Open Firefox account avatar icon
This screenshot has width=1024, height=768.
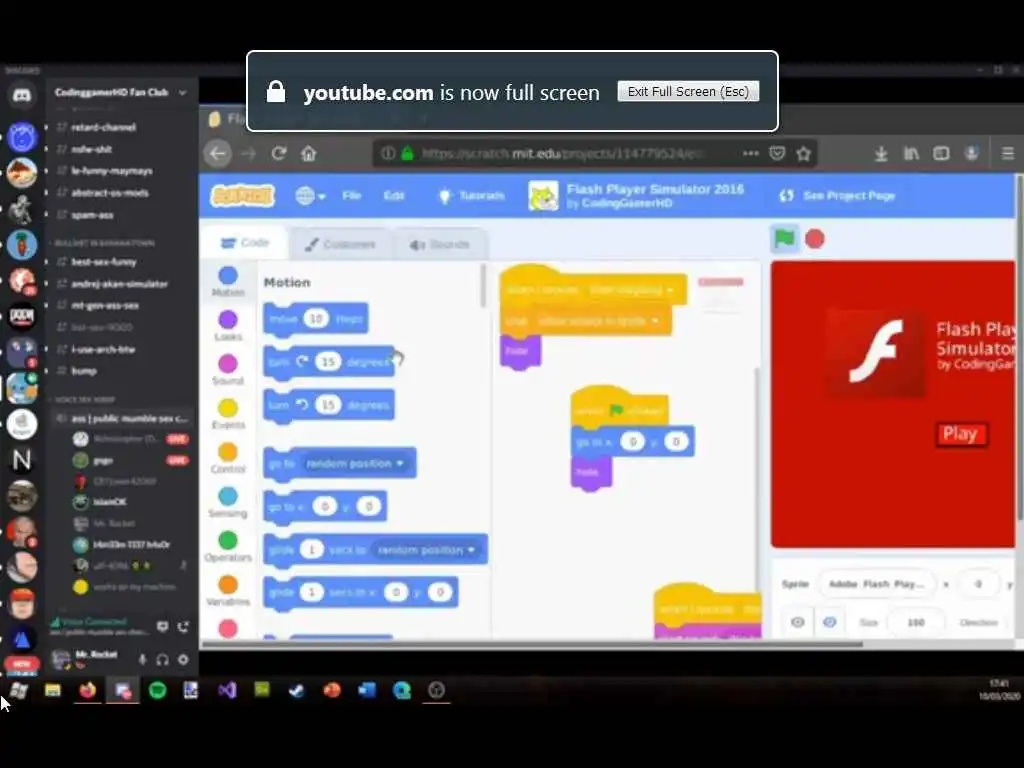click(x=972, y=153)
